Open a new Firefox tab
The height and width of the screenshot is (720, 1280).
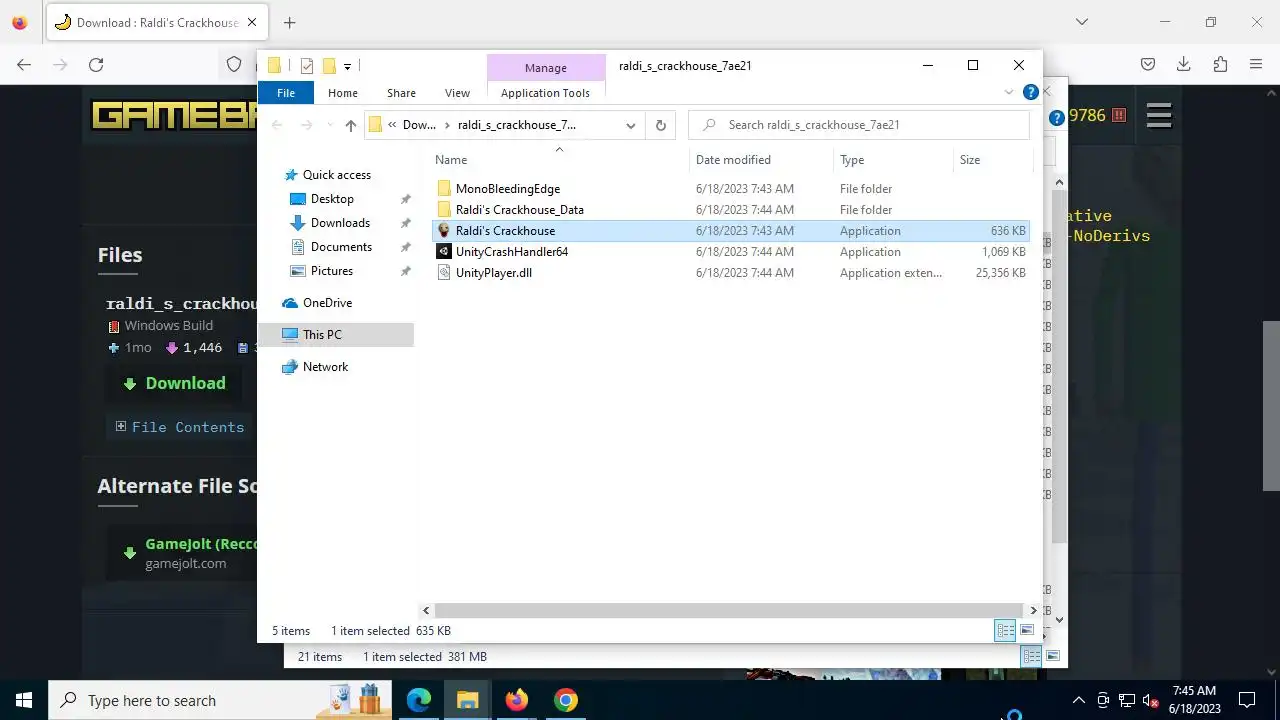(289, 22)
